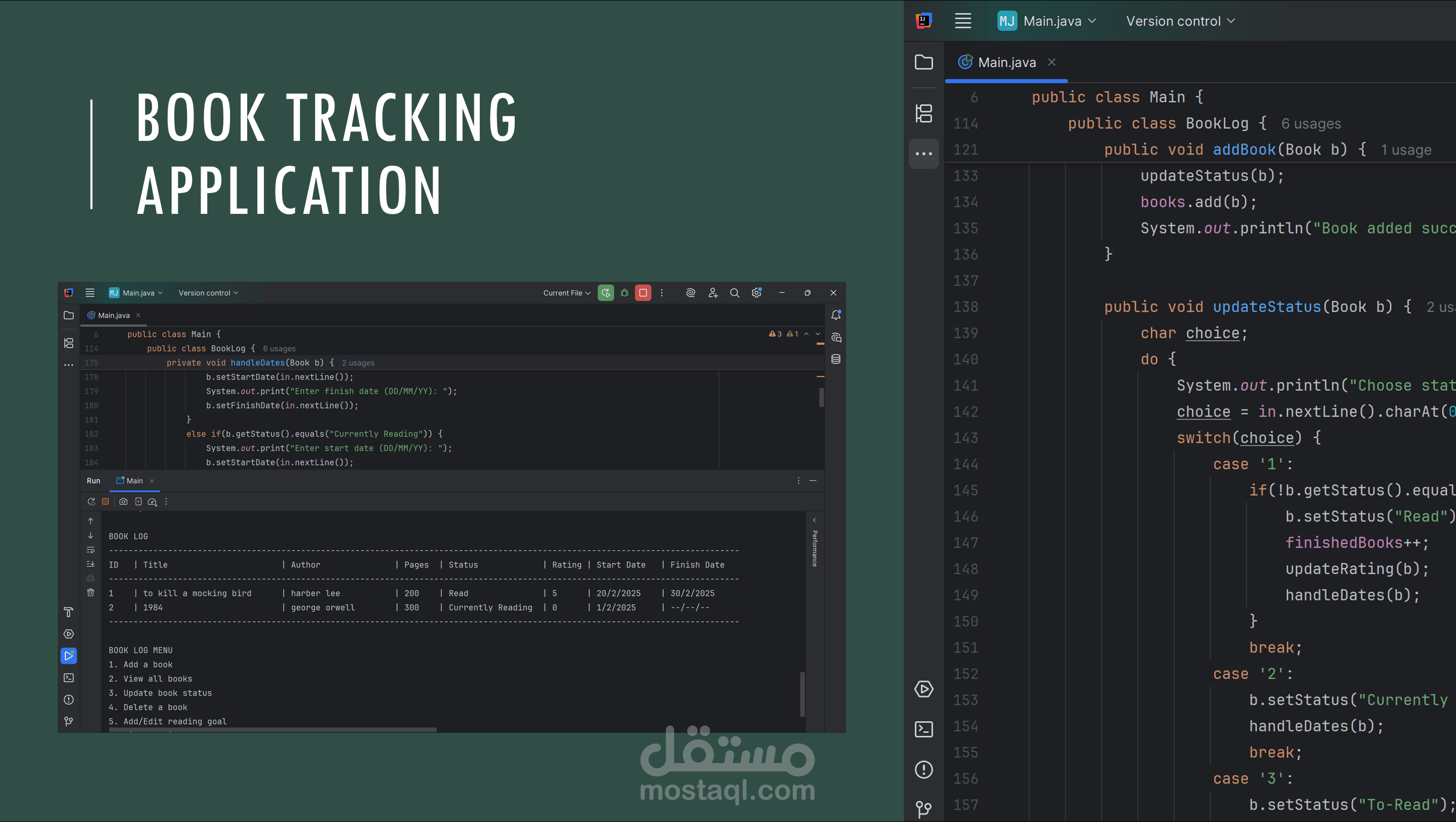The height and width of the screenshot is (822, 1456).
Task: Stop the process from the Run panel toolbar
Action: (105, 501)
